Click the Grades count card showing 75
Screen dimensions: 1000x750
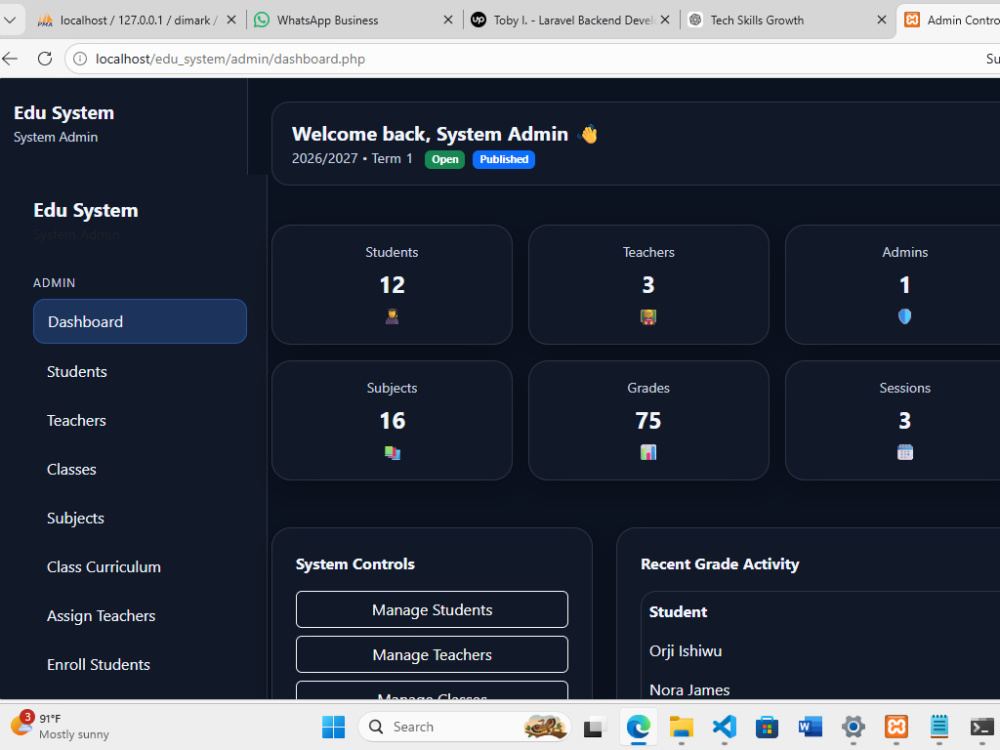point(648,420)
